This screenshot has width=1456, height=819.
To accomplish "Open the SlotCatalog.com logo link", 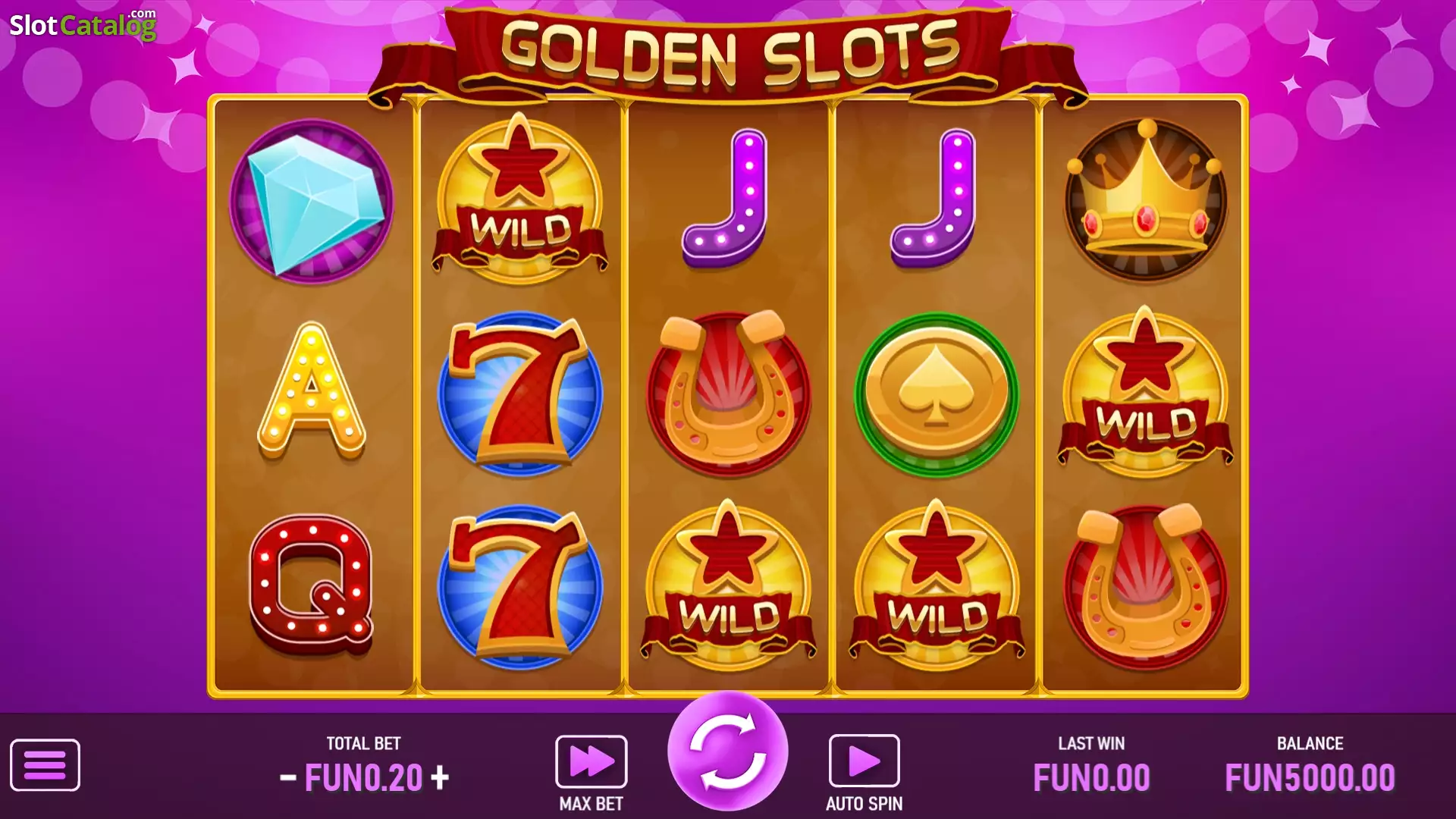I will [83, 25].
